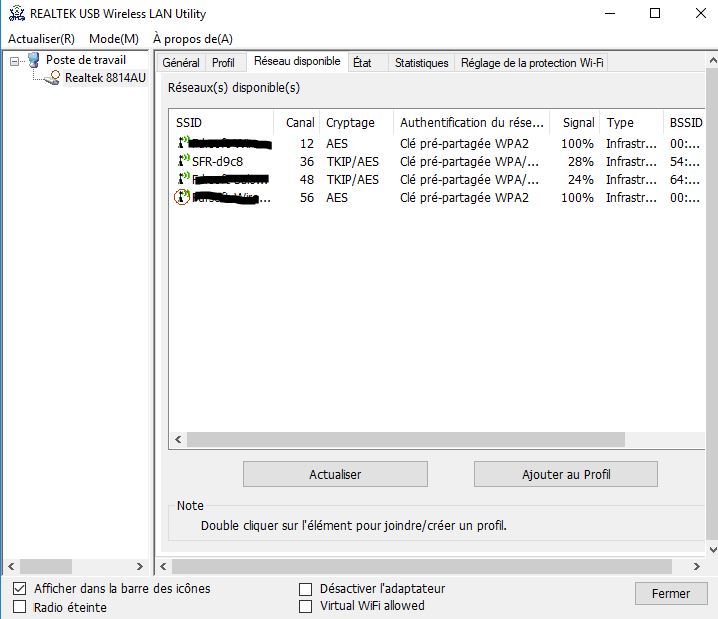Click the Authentification du réseau column header
This screenshot has width=718, height=619.
tap(471, 123)
